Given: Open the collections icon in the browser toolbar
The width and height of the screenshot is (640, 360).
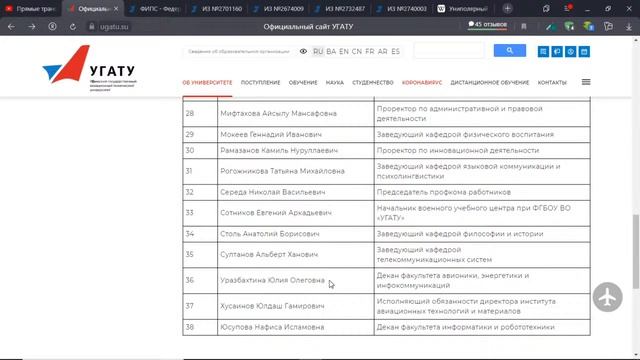Looking at the screenshot, I should pos(608,27).
